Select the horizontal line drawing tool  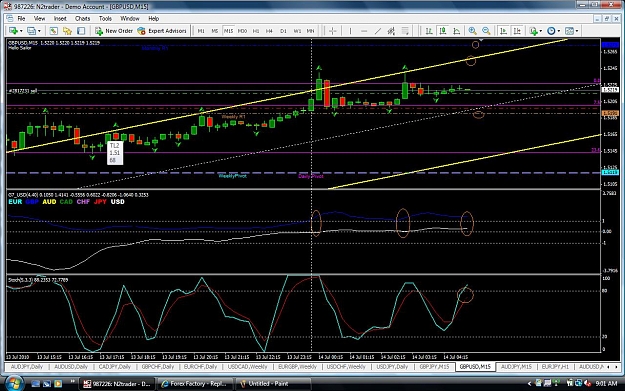tap(364, 31)
